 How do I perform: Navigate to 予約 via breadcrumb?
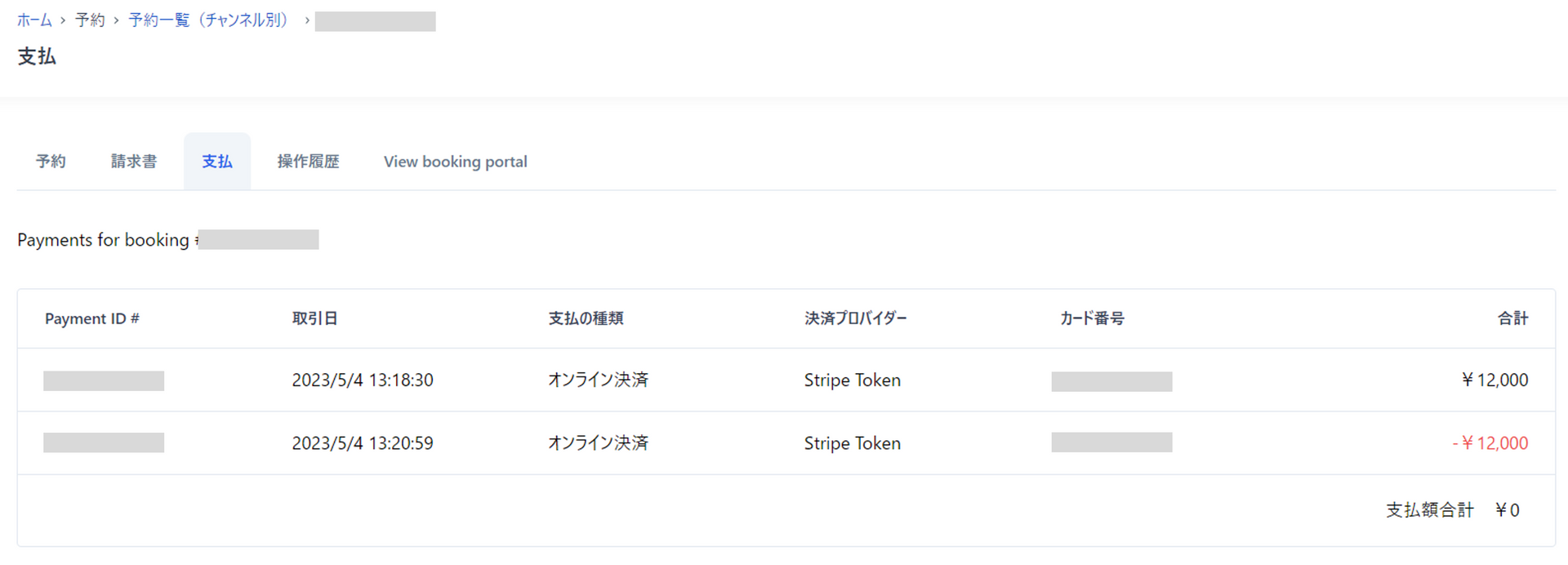90,20
